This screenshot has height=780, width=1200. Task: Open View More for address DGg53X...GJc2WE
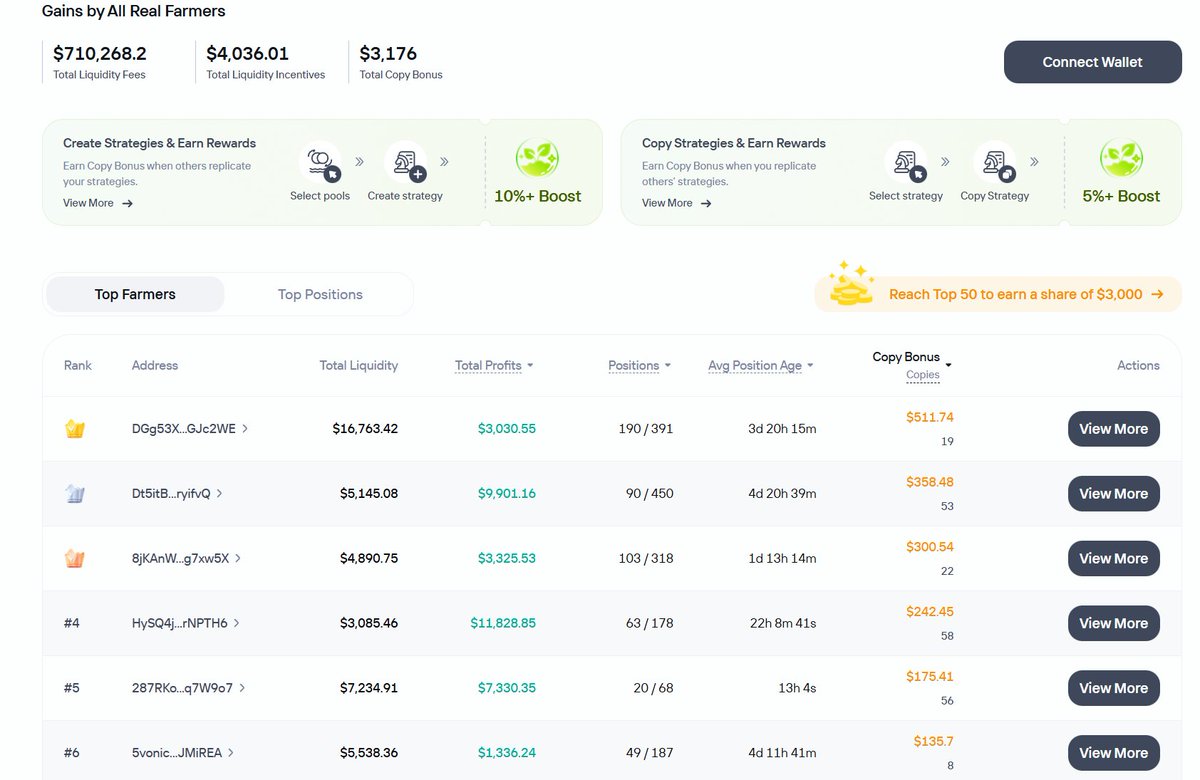(1113, 429)
